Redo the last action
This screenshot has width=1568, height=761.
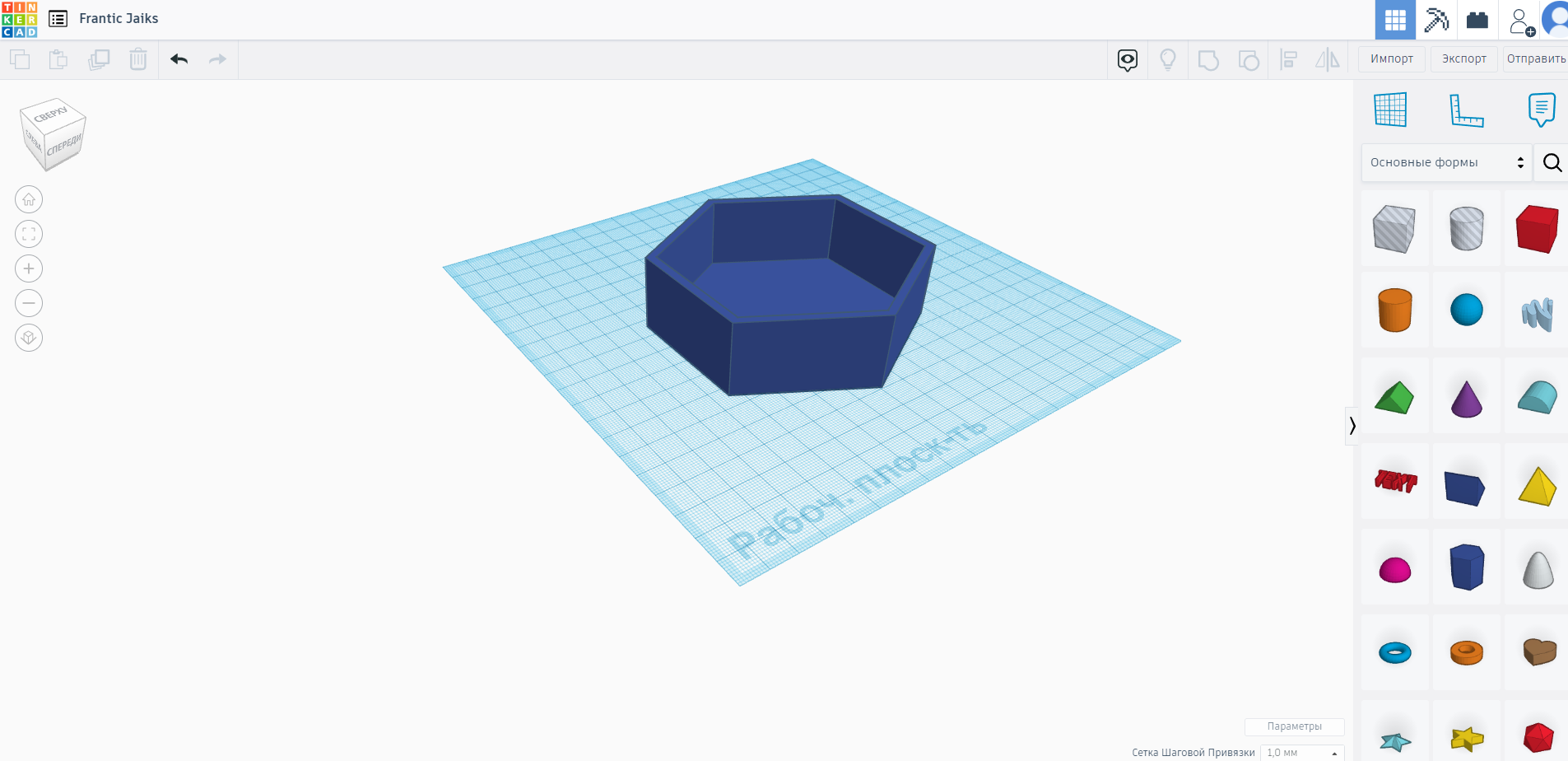[x=217, y=59]
